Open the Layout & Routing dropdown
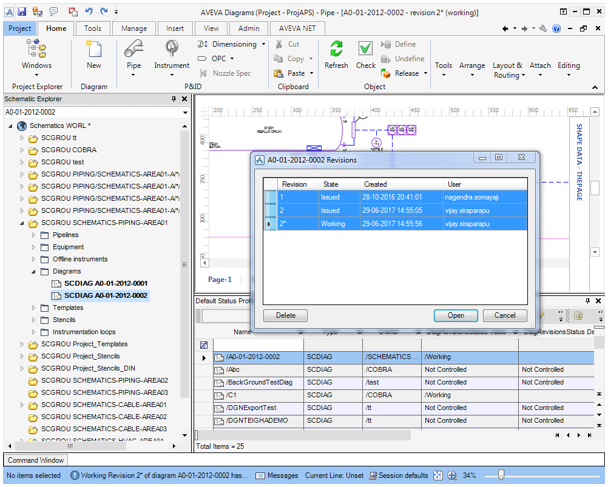Viewport: 608px width, 487px height. click(x=508, y=70)
